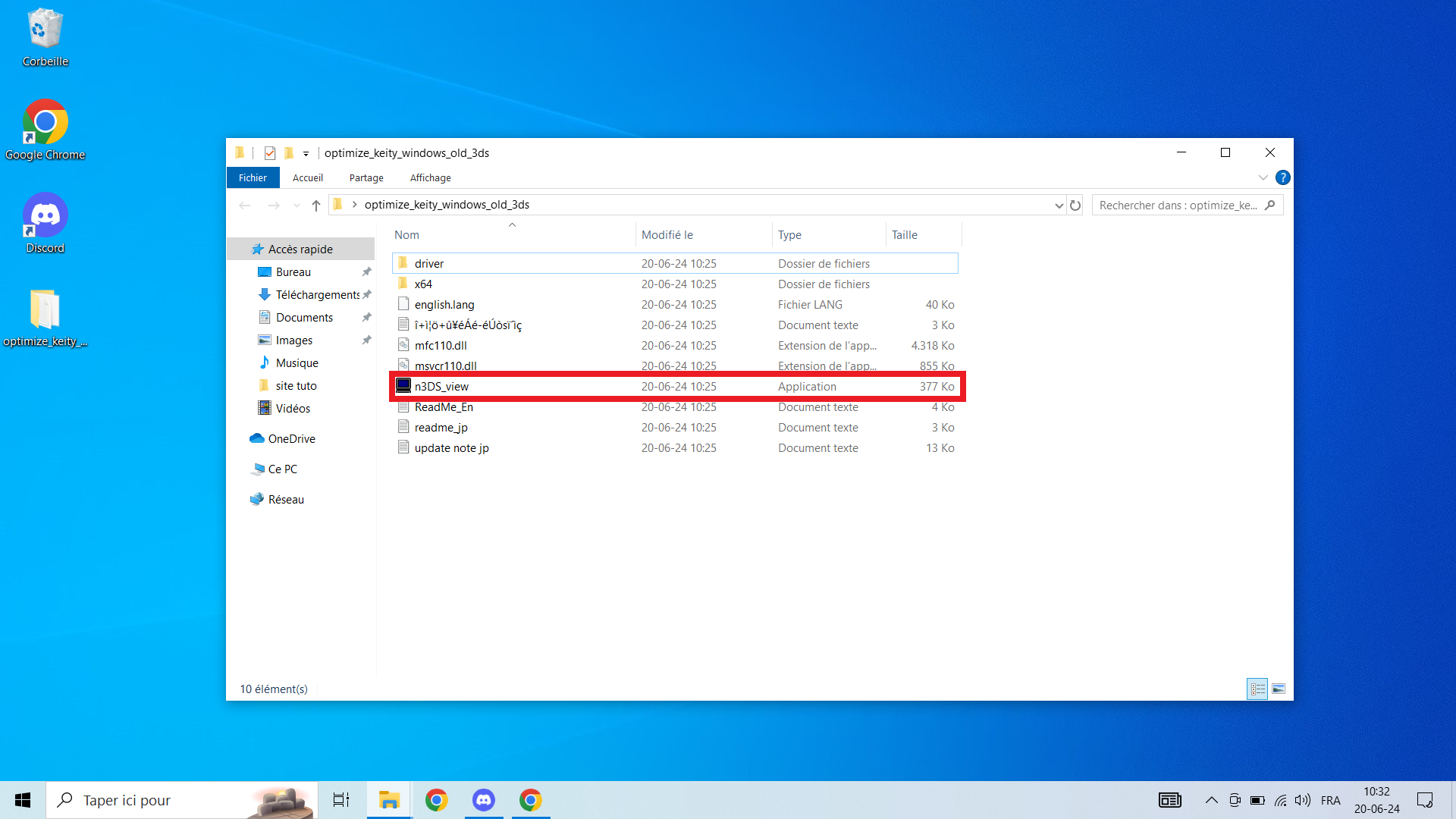
Task: Expand the ribbon with the chevron
Action: pyautogui.click(x=1263, y=177)
